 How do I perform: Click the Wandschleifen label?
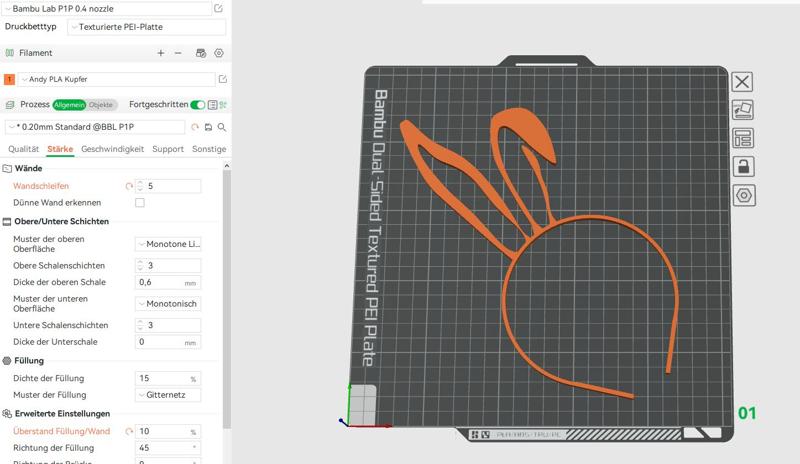41,186
